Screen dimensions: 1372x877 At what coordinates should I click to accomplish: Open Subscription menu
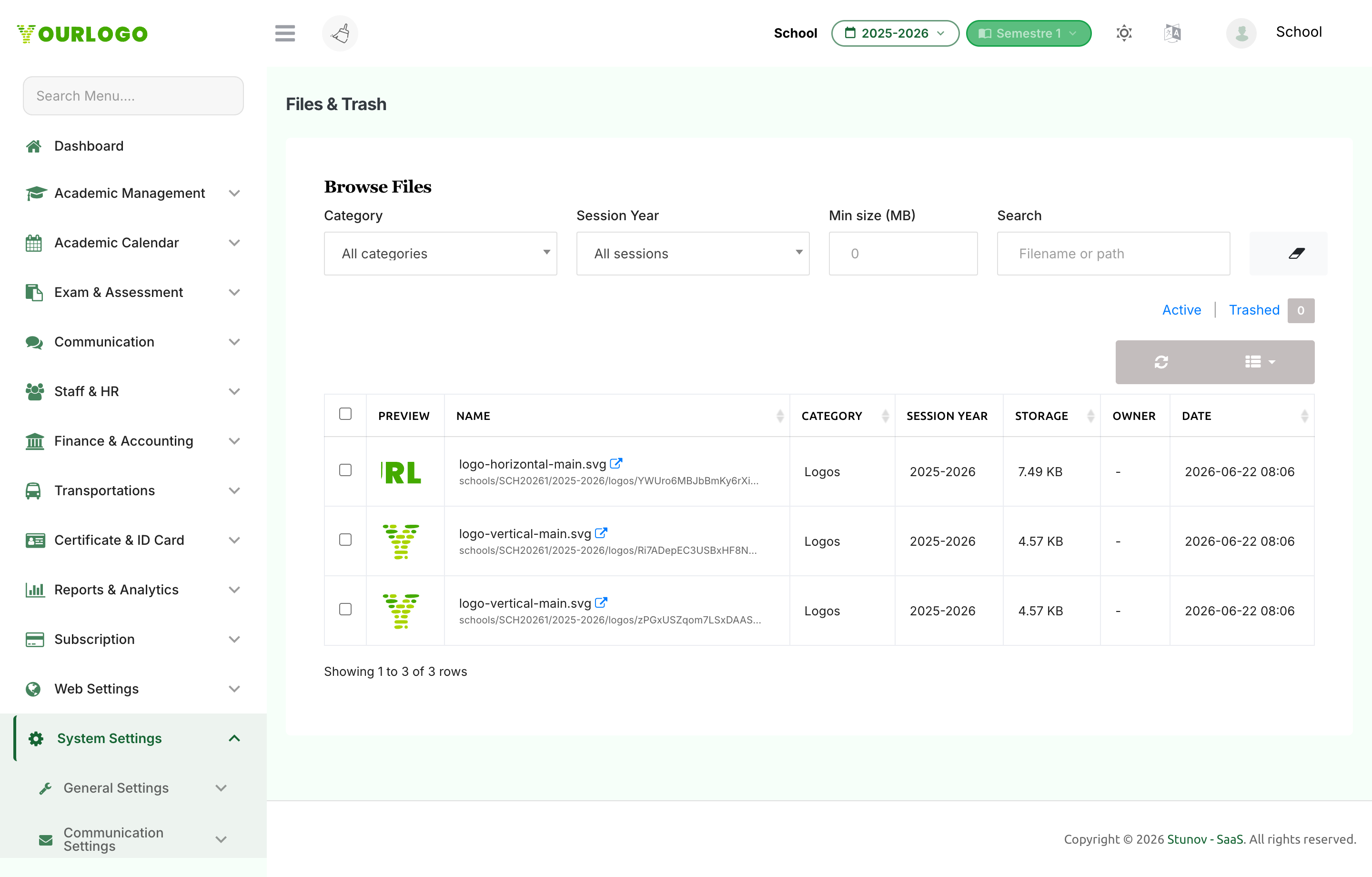pos(133,640)
